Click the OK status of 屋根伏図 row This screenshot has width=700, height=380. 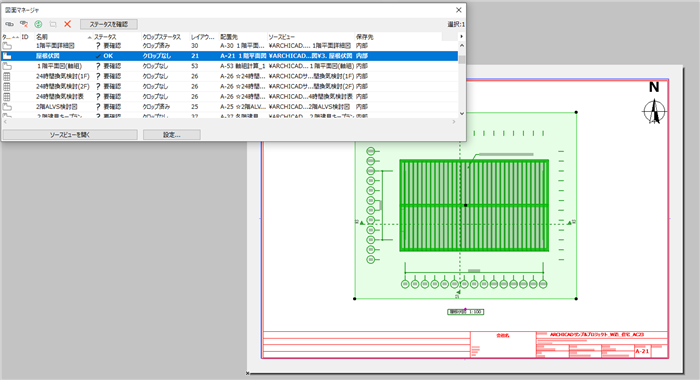pos(105,56)
